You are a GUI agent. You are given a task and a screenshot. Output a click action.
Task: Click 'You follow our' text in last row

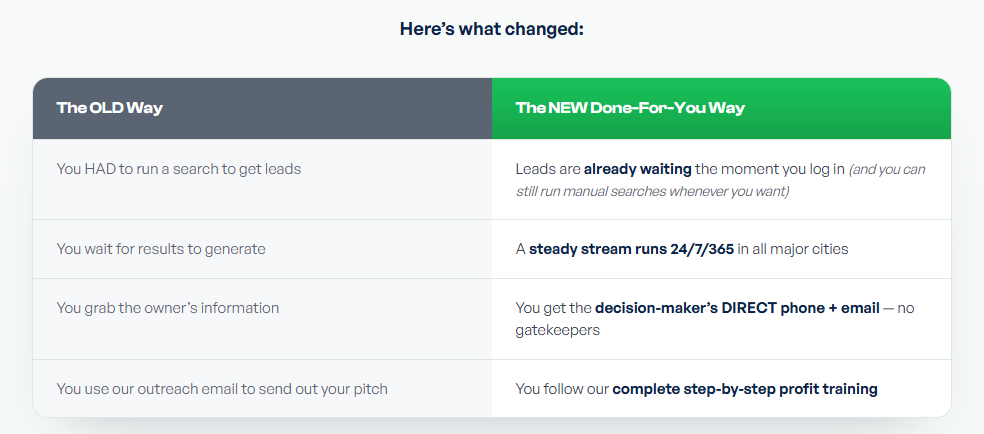tap(562, 389)
